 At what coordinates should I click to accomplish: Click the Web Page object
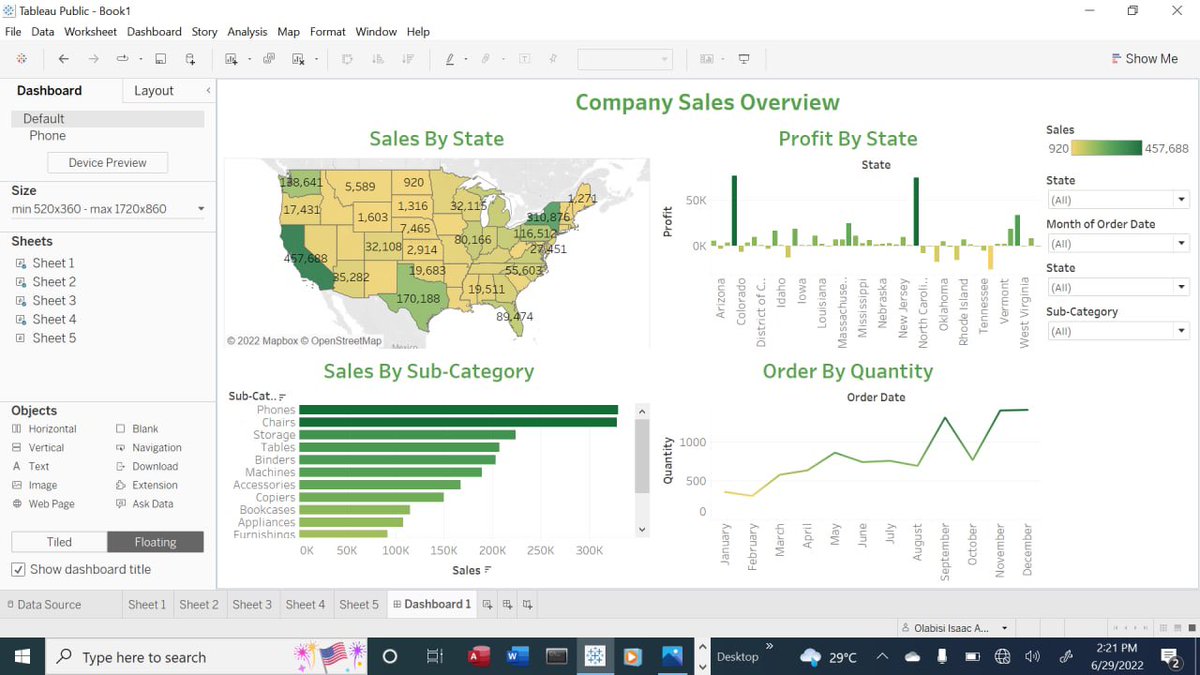(x=43, y=504)
